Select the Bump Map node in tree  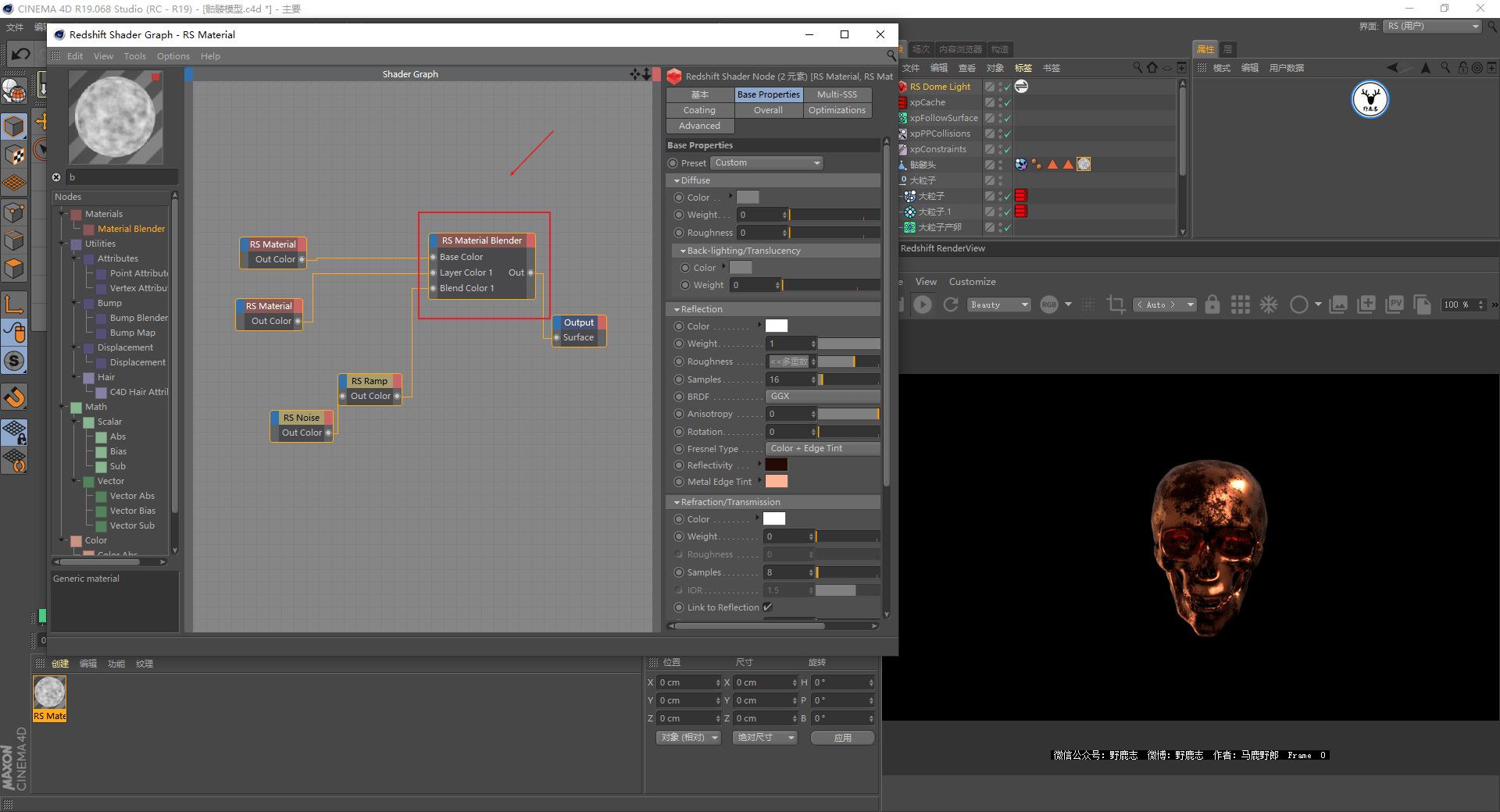click(x=132, y=333)
